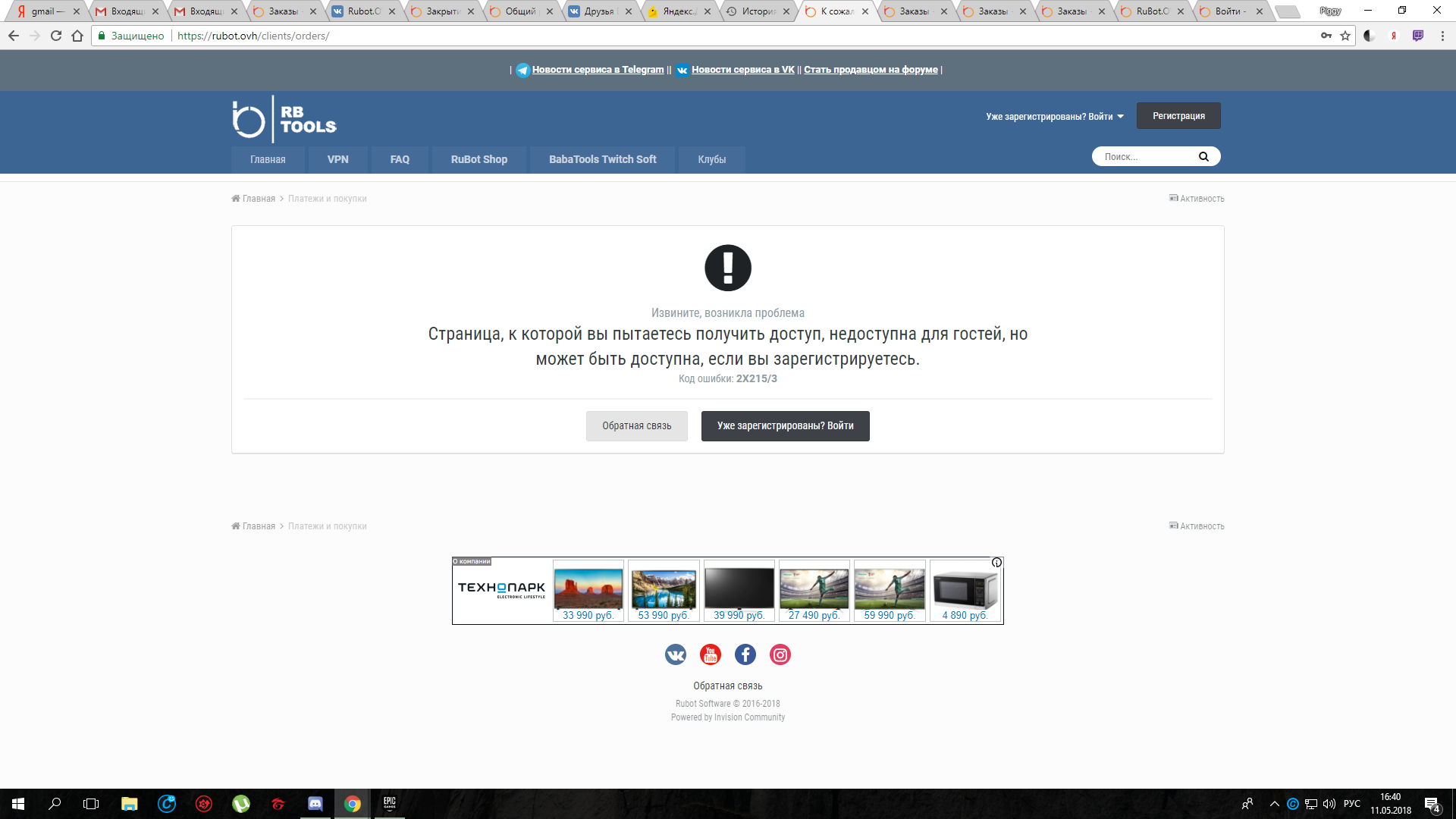Click the search magnifier icon
Screen dimensions: 1456x819
(x=1203, y=157)
